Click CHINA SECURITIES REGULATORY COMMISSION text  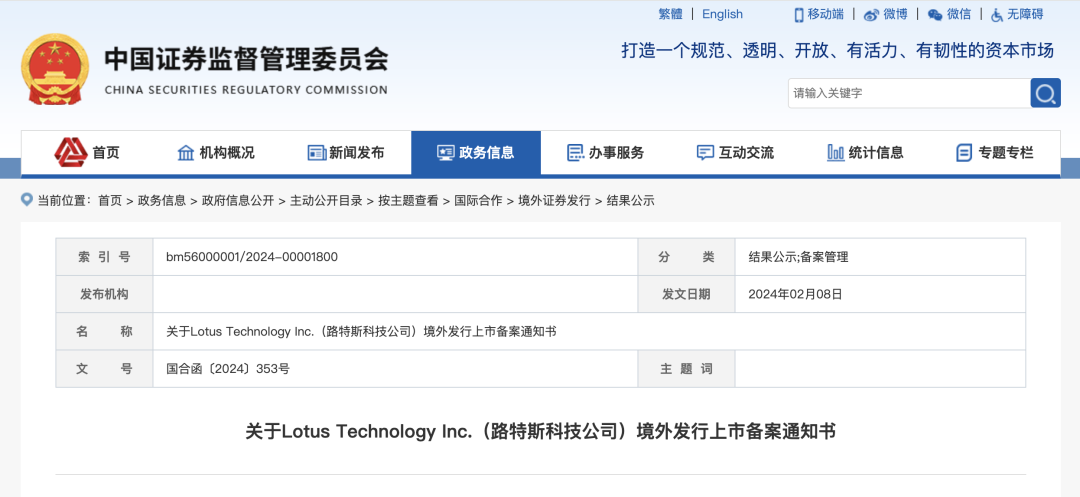point(247,89)
